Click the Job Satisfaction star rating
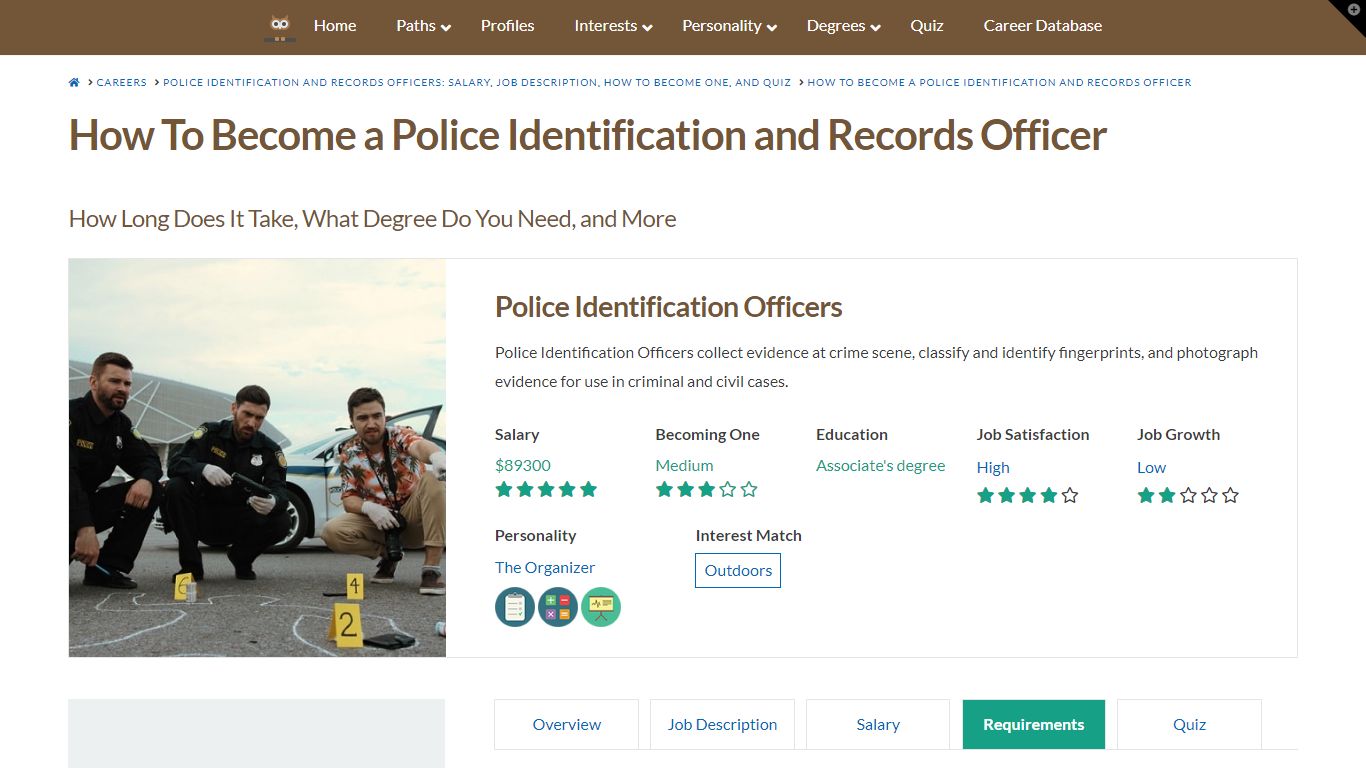1366x768 pixels. click(x=1028, y=495)
